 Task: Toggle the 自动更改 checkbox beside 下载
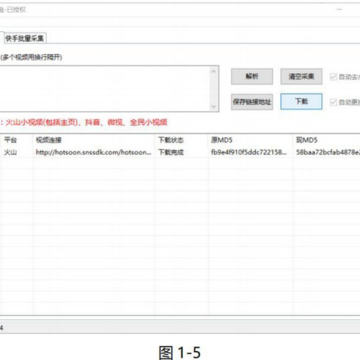coord(333,102)
